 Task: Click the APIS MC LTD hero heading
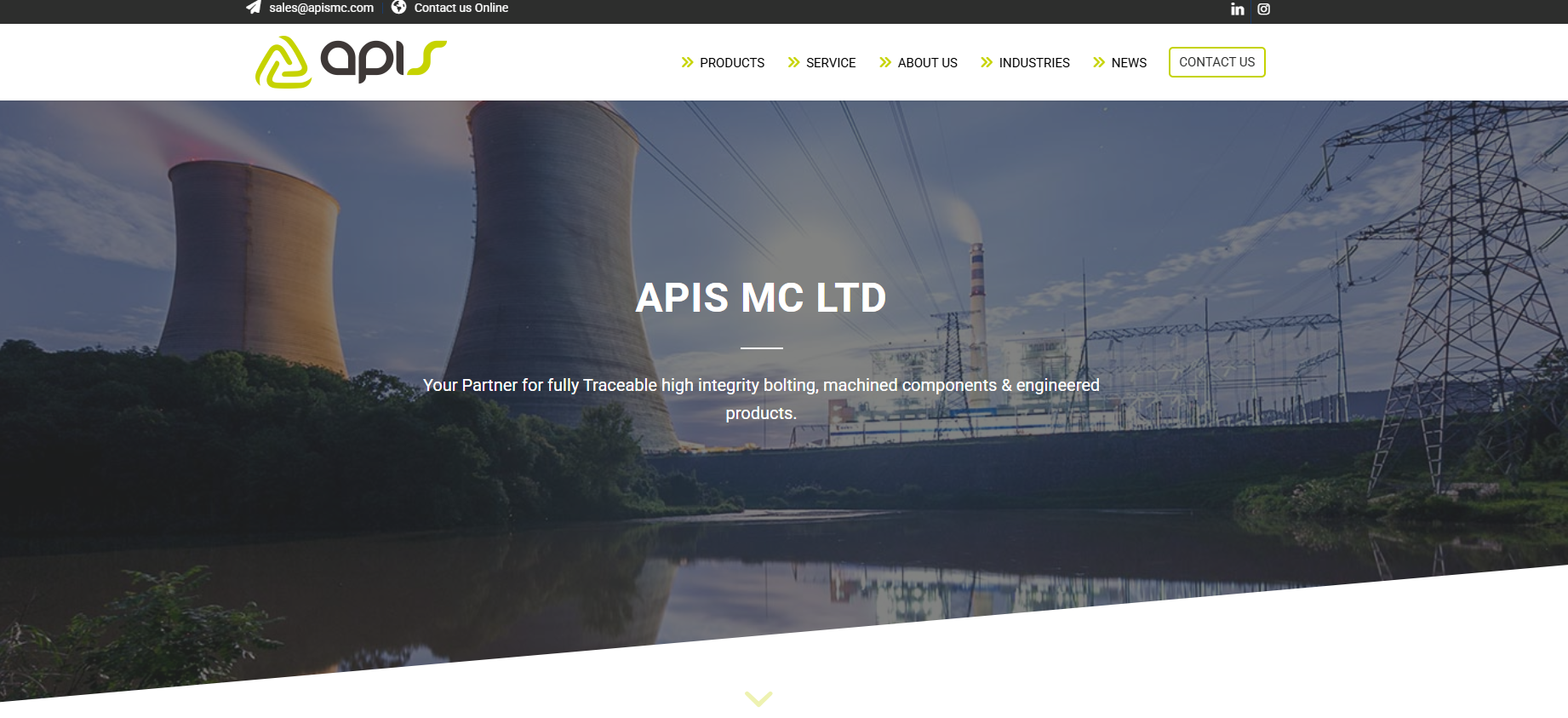761,298
